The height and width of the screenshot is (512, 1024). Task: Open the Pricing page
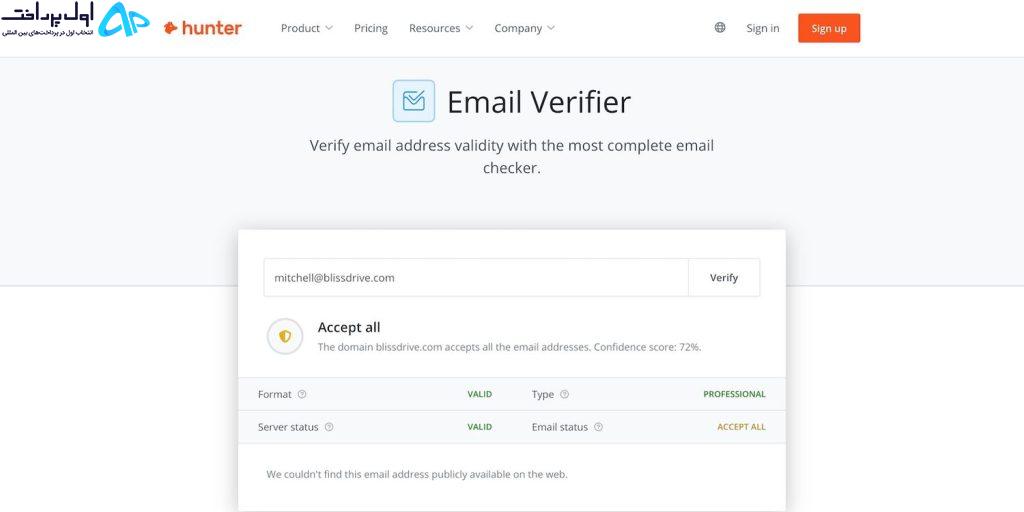[x=371, y=28]
